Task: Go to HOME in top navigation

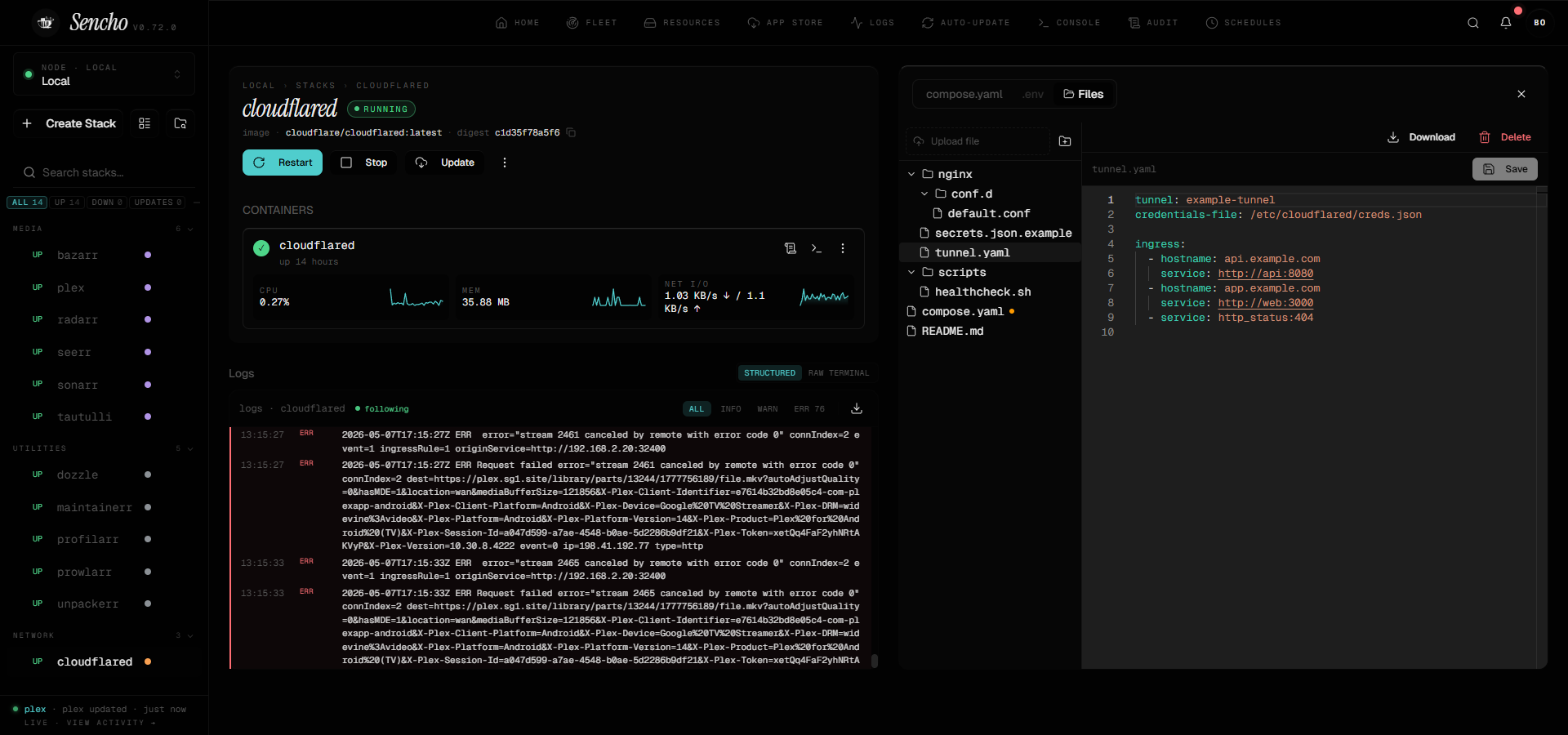Action: (x=518, y=23)
